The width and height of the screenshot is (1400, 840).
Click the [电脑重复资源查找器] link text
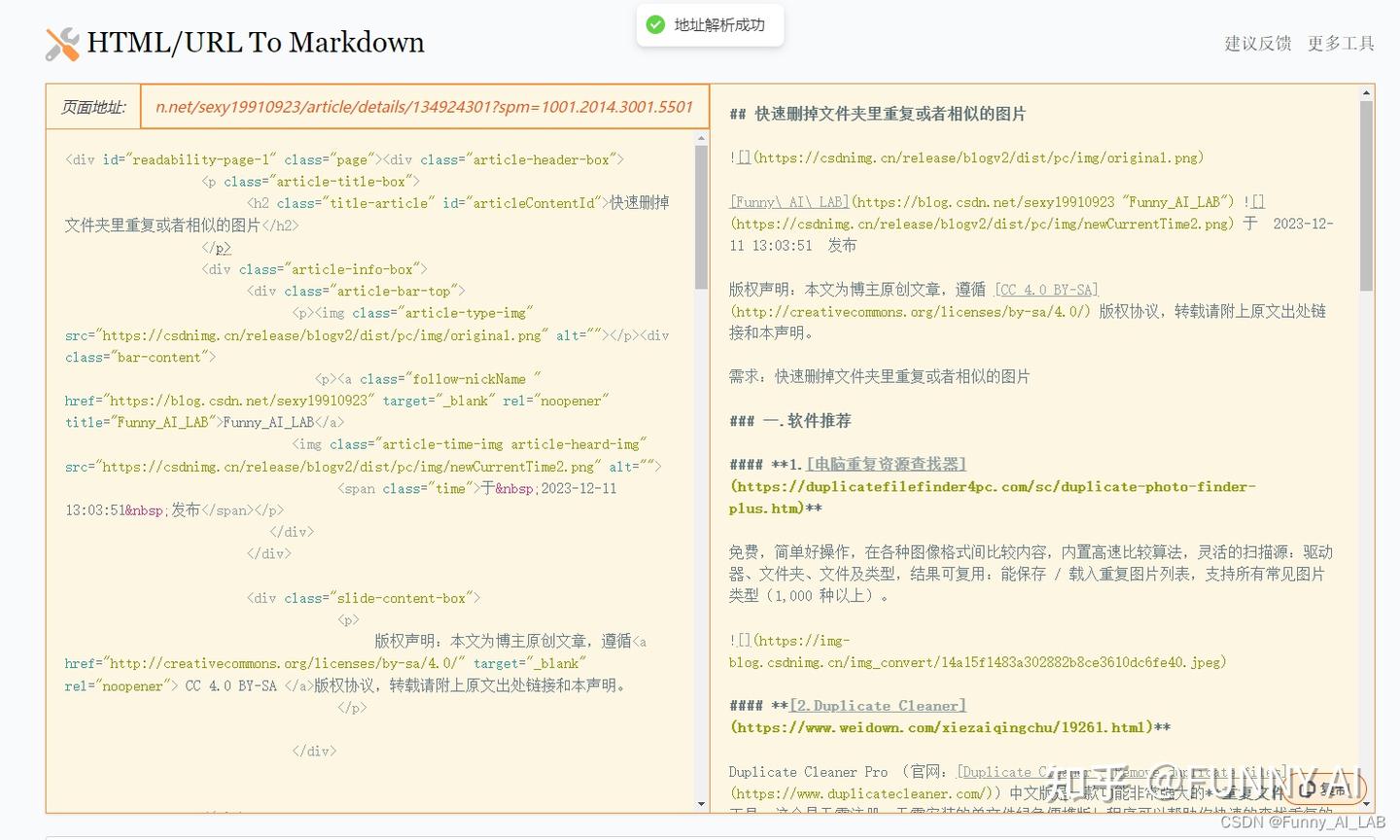[886, 465]
